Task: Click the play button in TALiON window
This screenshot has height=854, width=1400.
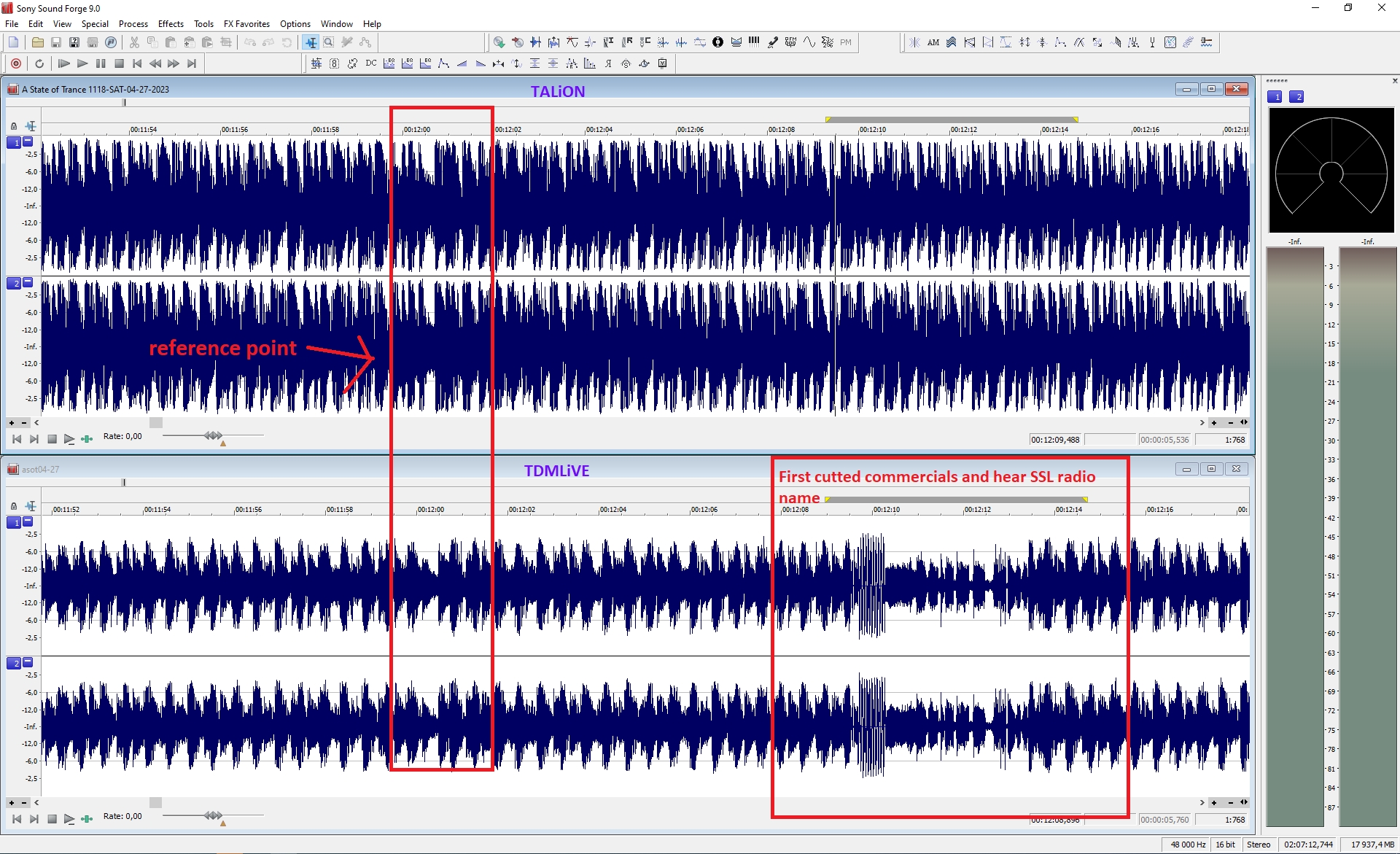Action: [x=69, y=439]
